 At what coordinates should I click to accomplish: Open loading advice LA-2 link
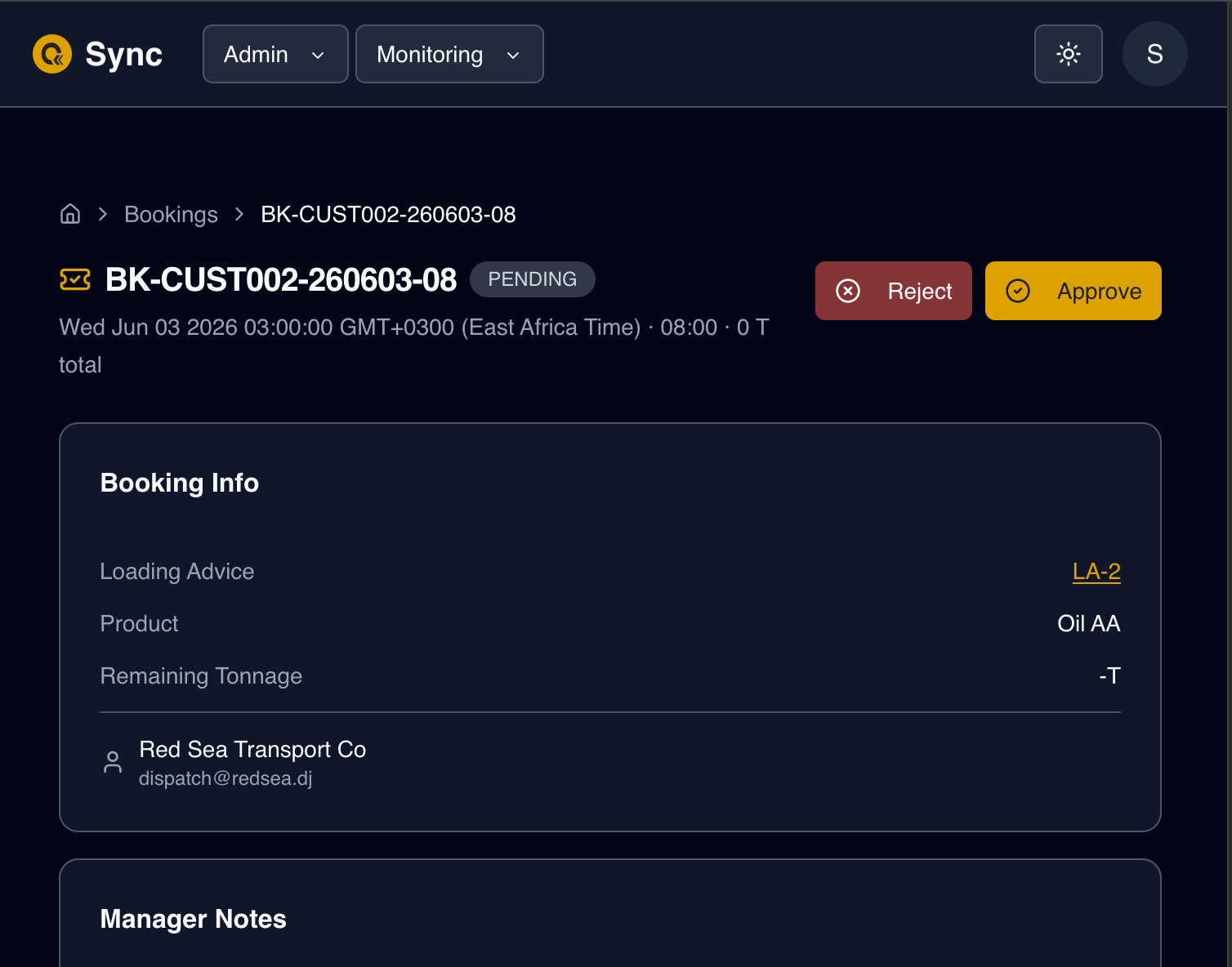pos(1096,571)
